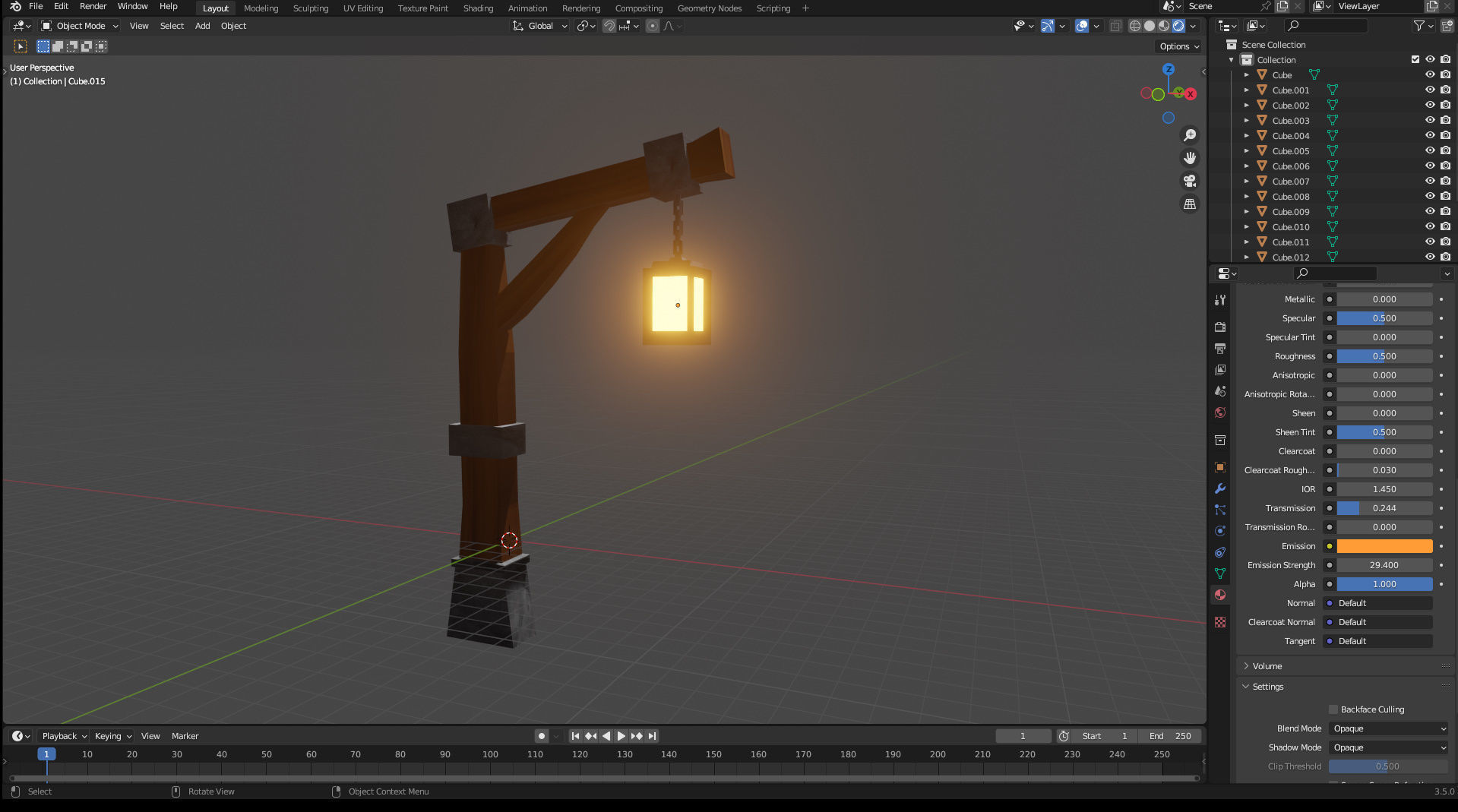Switch to solid viewport shading
Image resolution: width=1458 pixels, height=812 pixels.
pyautogui.click(x=1150, y=26)
